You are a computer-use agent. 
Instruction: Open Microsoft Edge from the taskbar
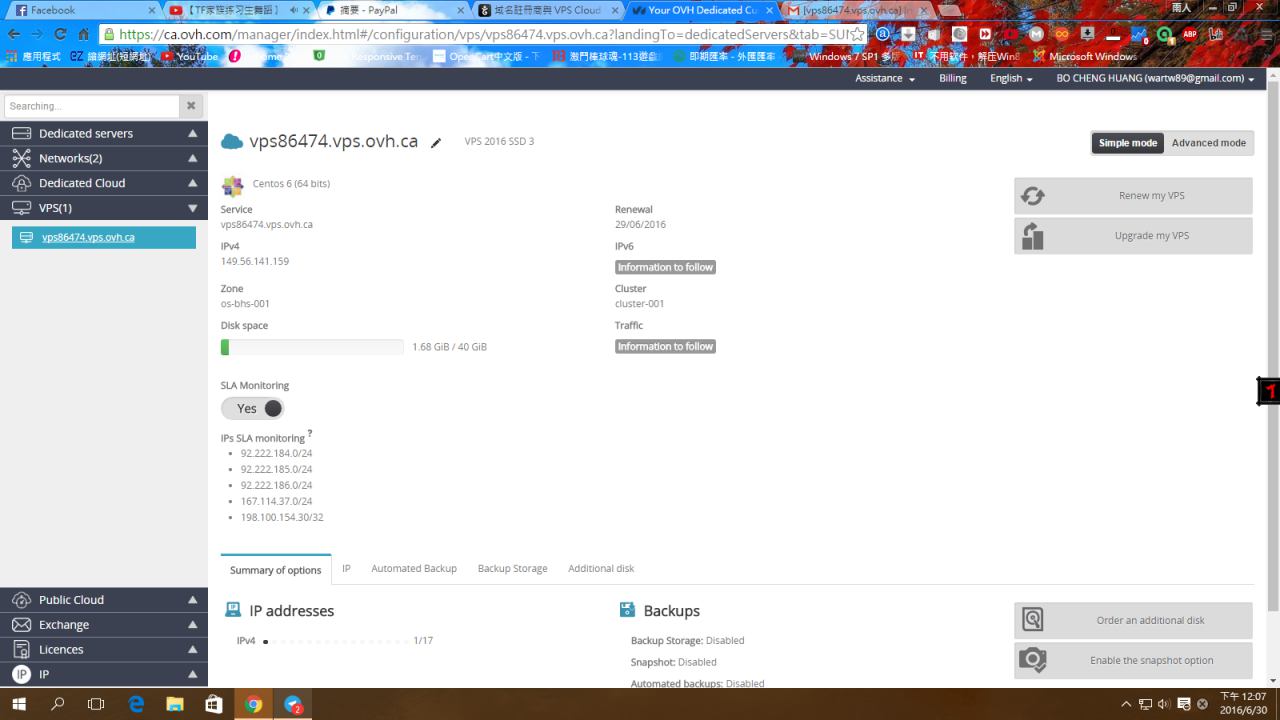coord(136,704)
